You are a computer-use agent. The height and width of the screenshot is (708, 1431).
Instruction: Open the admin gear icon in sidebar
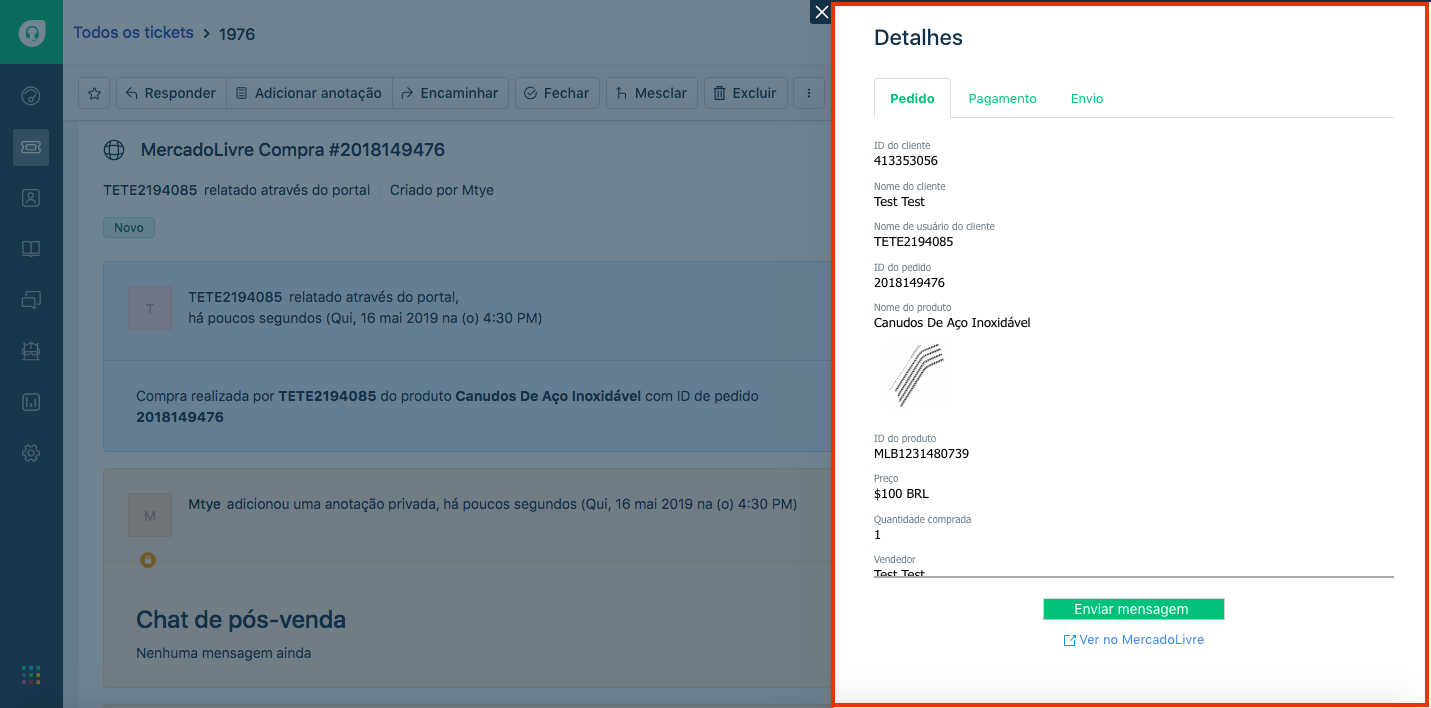31,453
